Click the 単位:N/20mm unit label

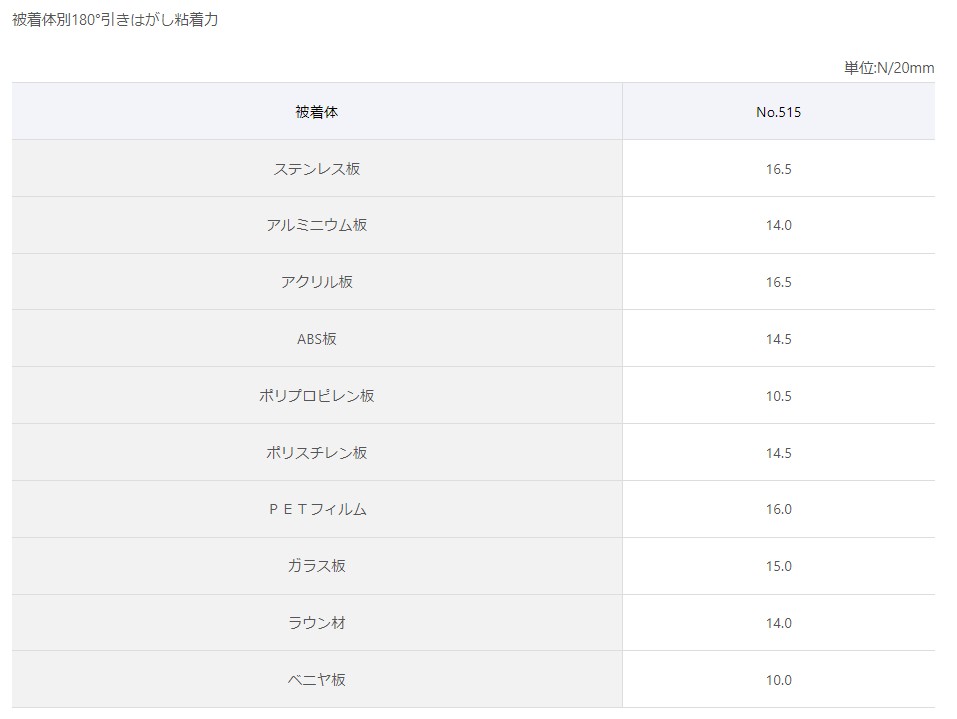tap(889, 68)
